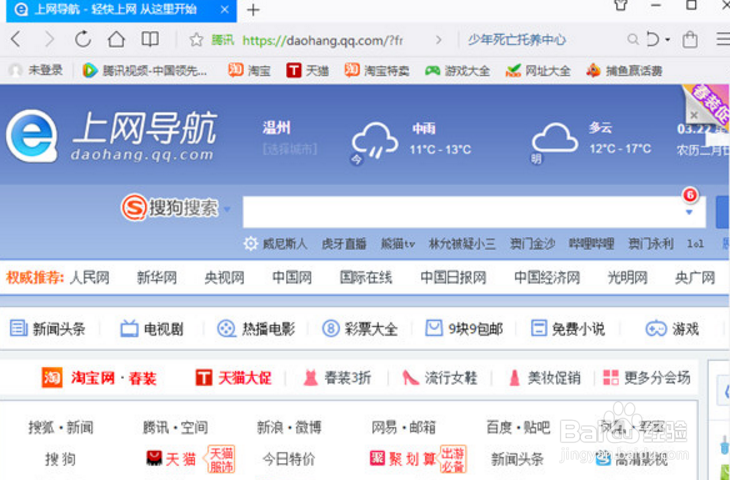
Task: Open 中国日报网 link
Action: (453, 278)
